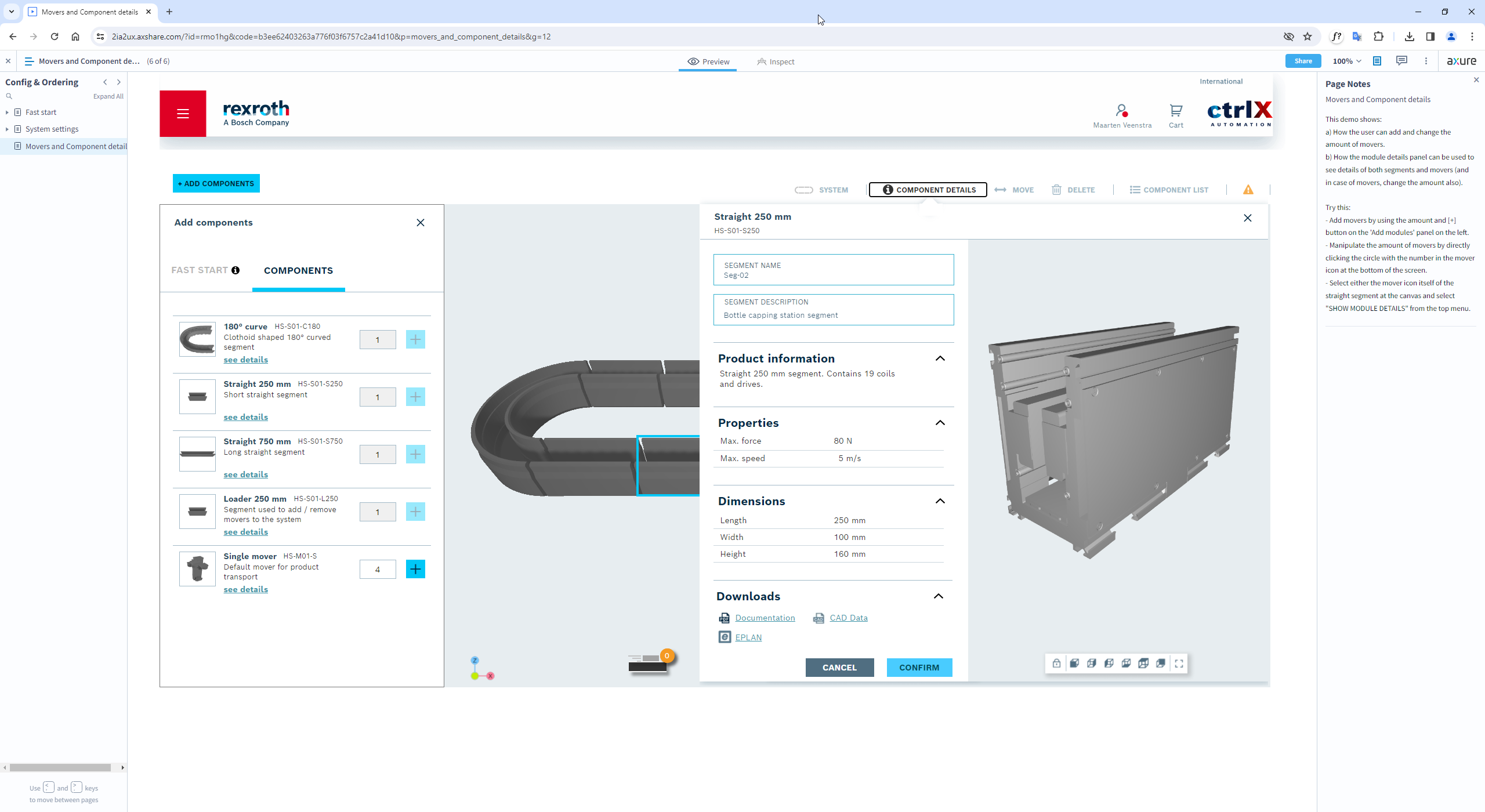Delete the selected segment using trash icon
The image size is (1485, 812).
[x=1056, y=190]
